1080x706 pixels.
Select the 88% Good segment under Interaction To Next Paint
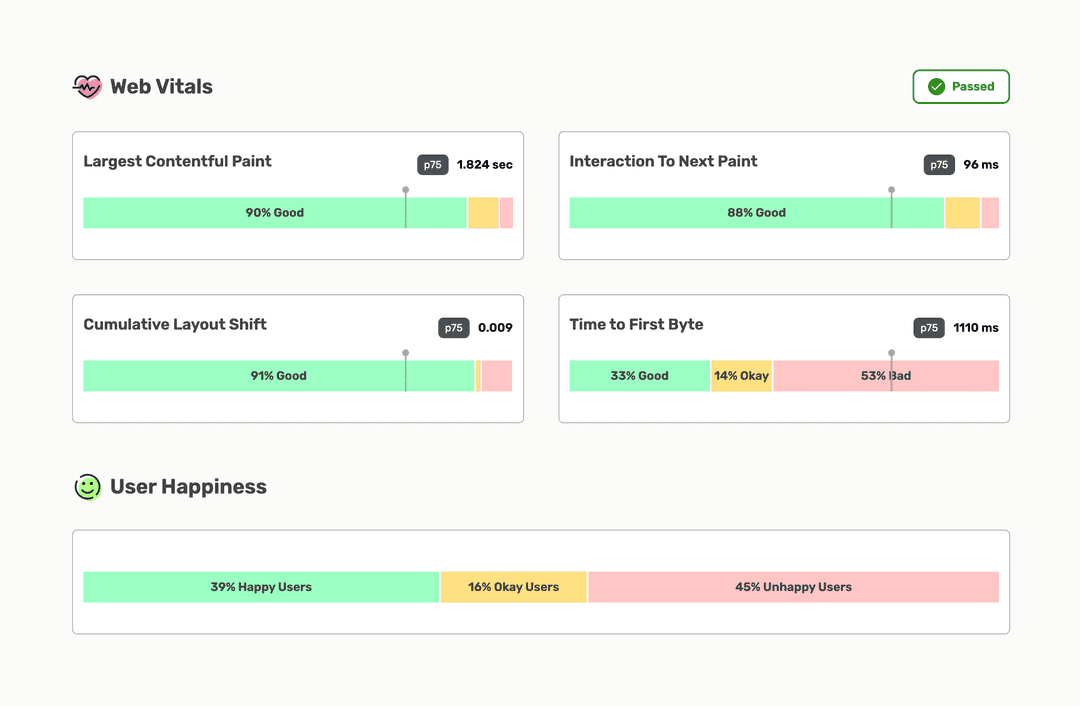point(756,212)
